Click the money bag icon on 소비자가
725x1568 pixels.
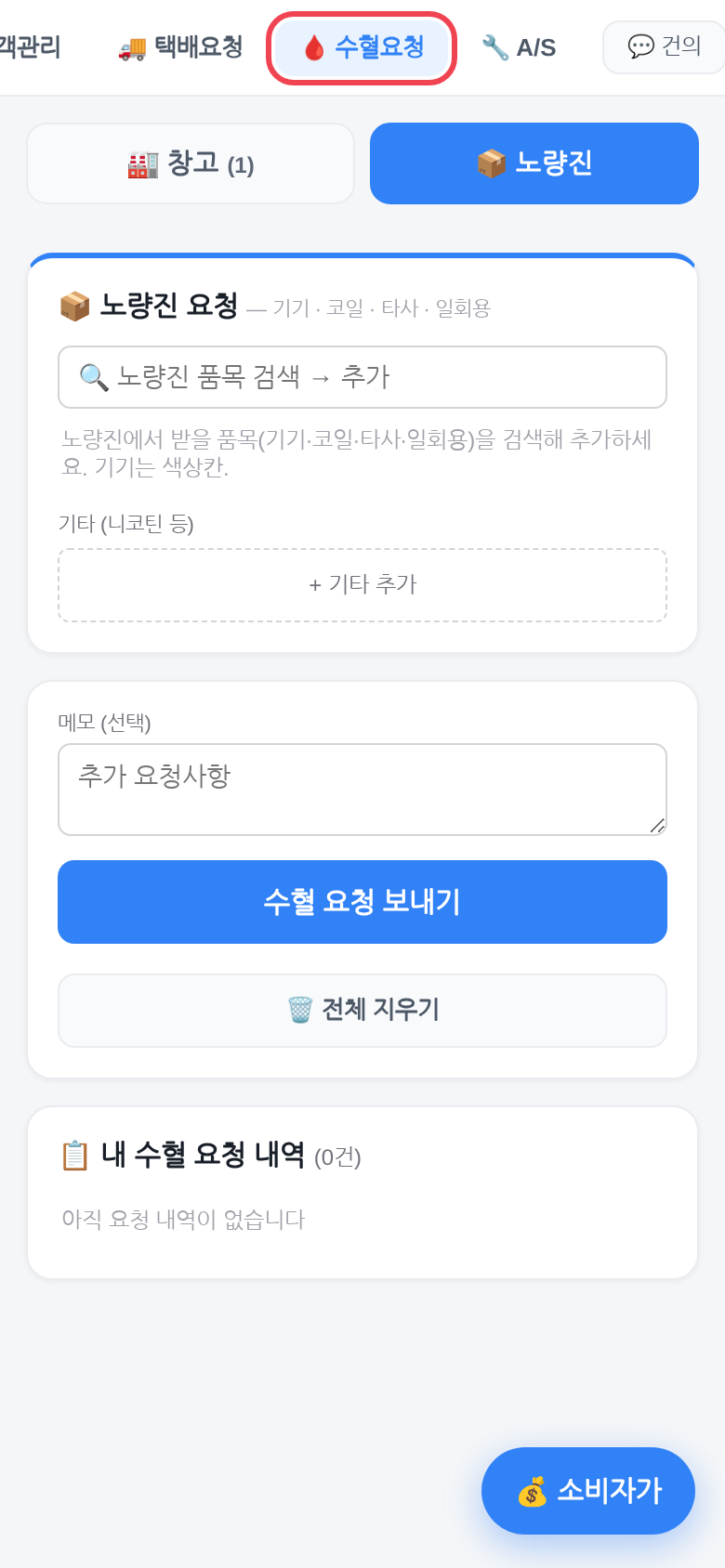click(x=532, y=1492)
